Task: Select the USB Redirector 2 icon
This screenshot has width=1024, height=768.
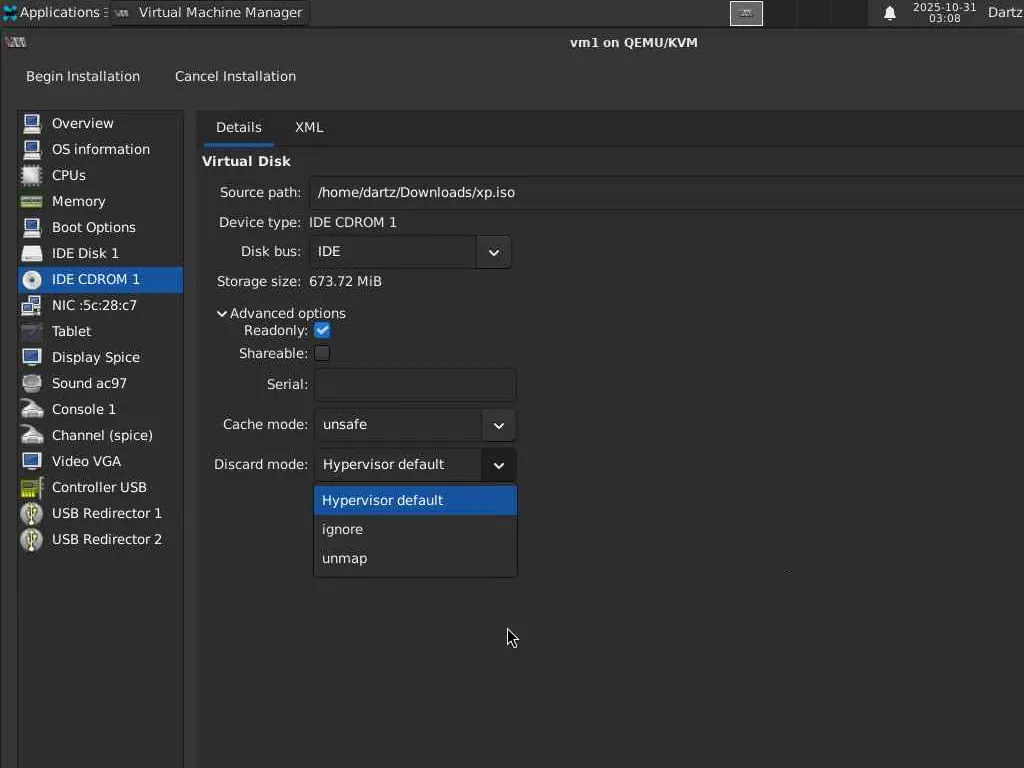Action: pos(32,539)
